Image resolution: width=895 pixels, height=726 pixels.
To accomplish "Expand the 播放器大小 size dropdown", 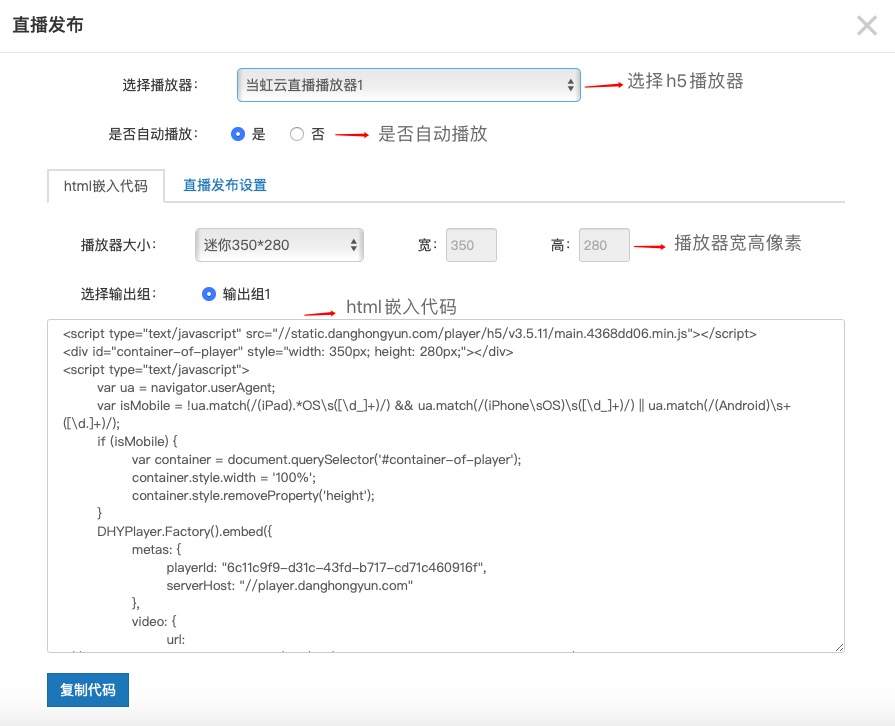I will tap(279, 245).
